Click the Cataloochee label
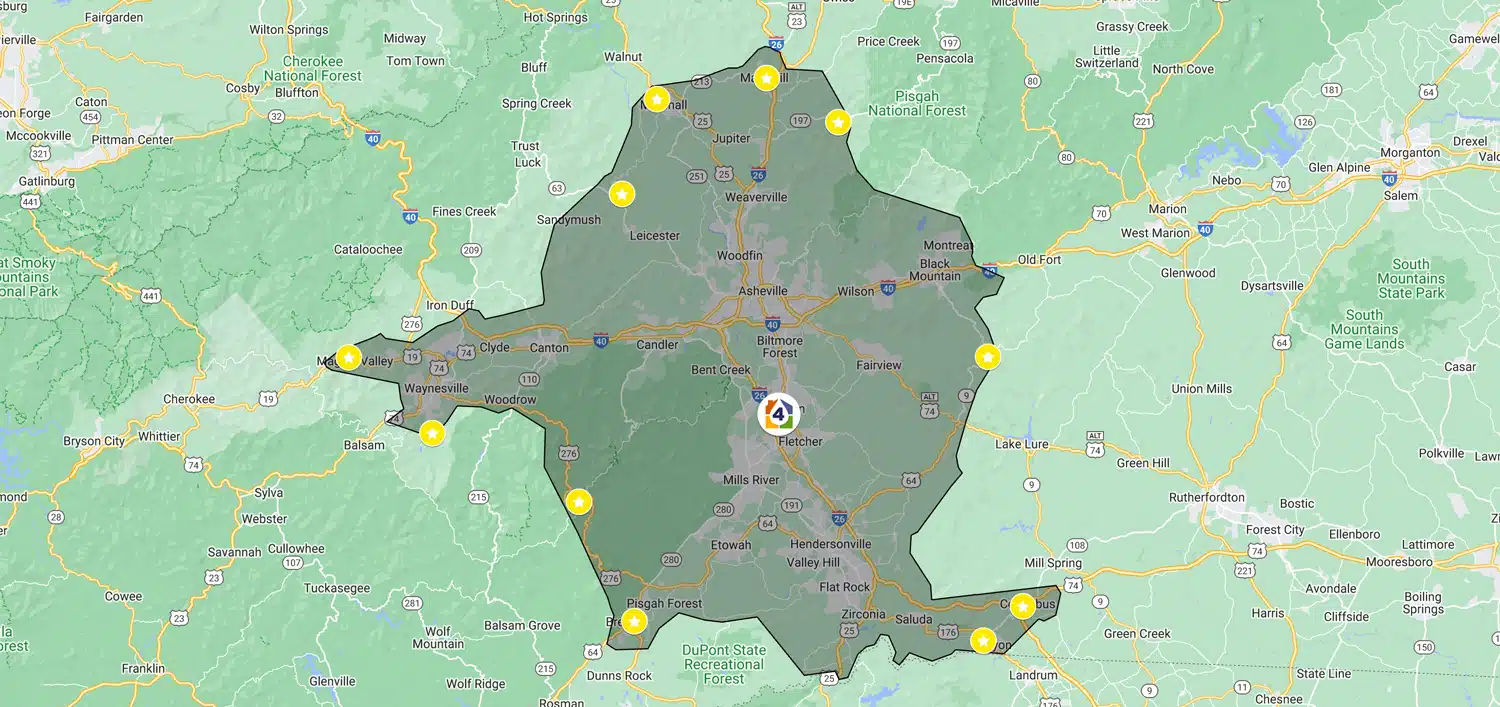 368,249
